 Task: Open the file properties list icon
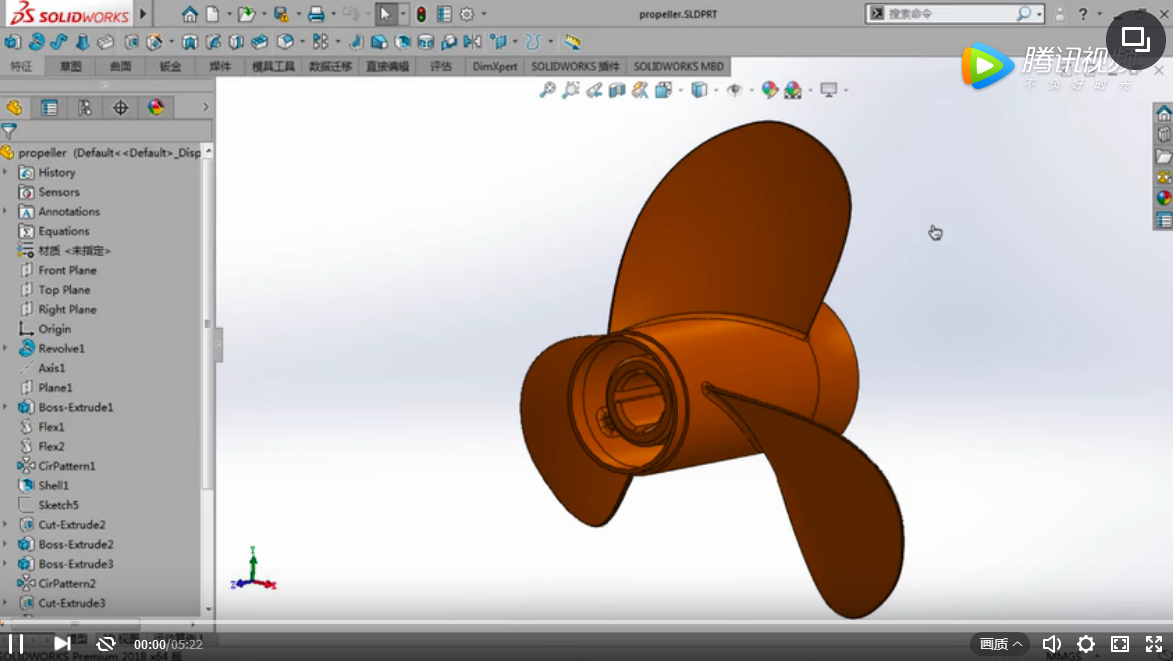pyautogui.click(x=444, y=14)
